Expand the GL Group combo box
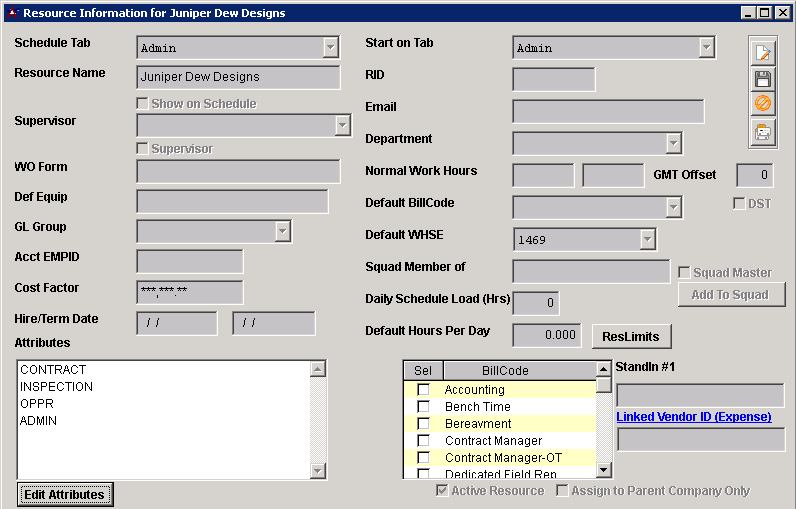796x509 pixels. 283,231
